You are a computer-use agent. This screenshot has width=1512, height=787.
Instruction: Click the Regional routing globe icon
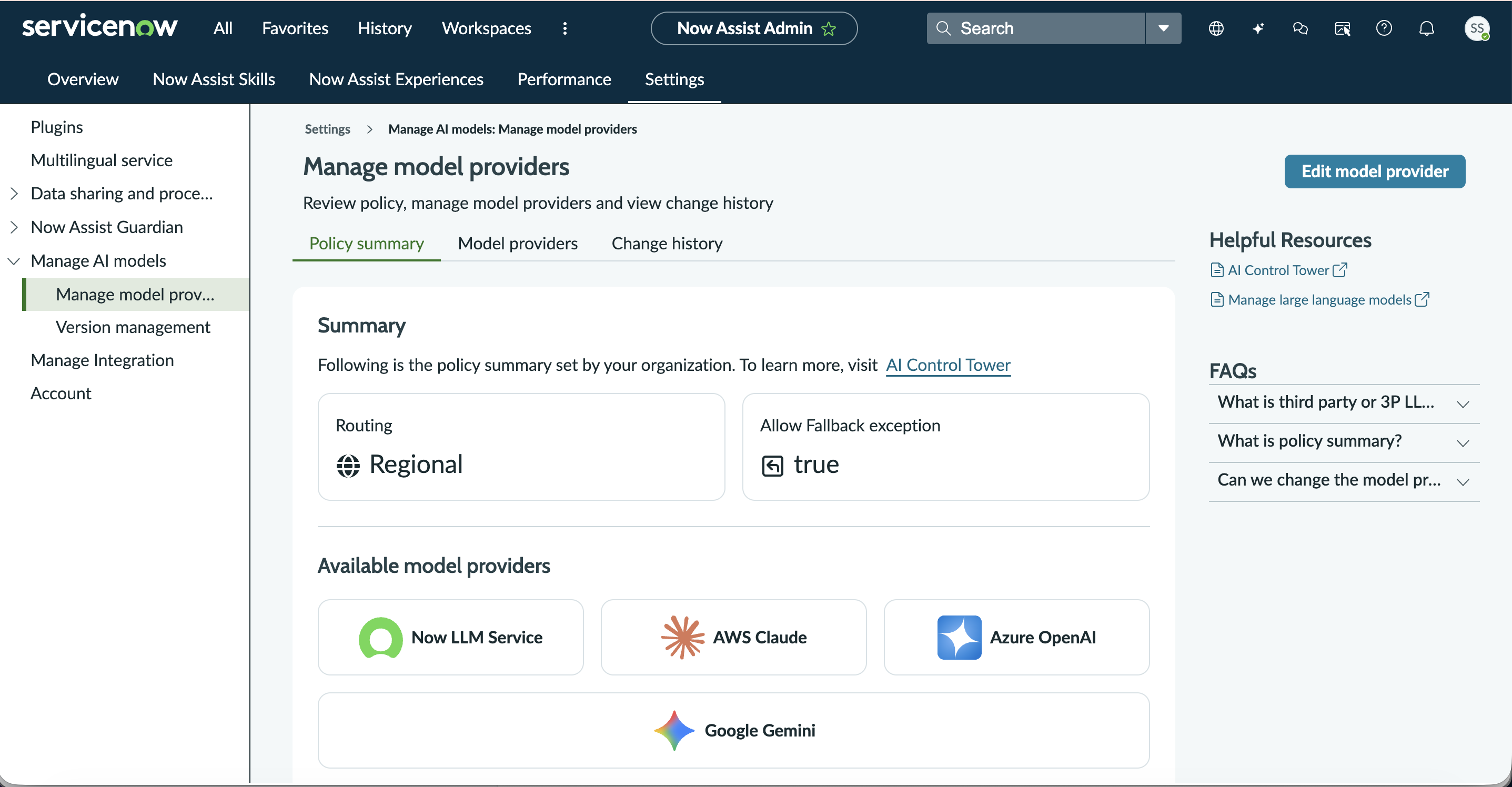(348, 466)
